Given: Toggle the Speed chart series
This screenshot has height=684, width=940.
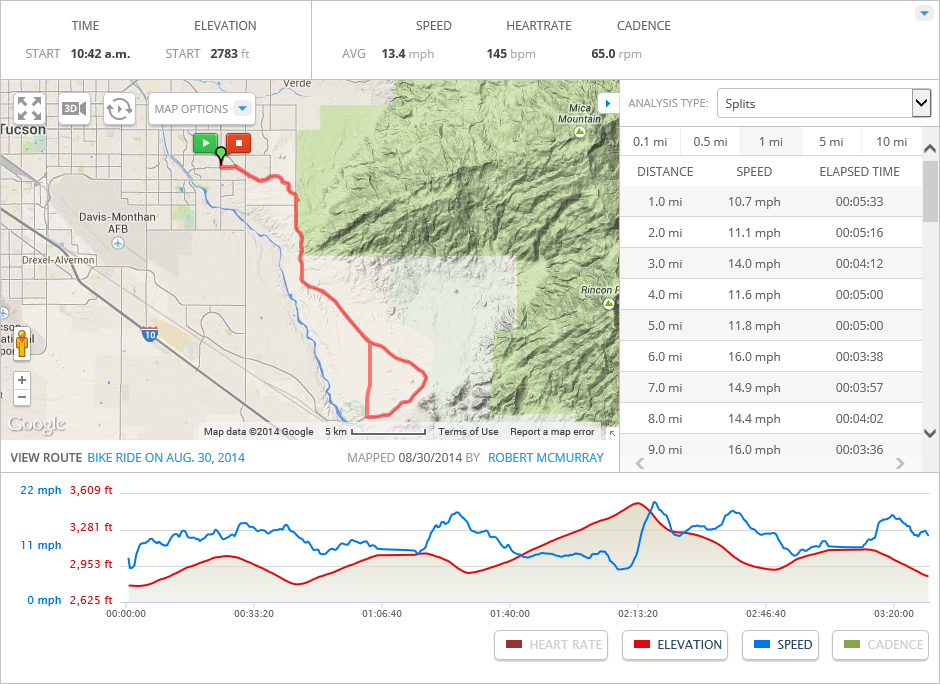Looking at the screenshot, I should tap(781, 645).
